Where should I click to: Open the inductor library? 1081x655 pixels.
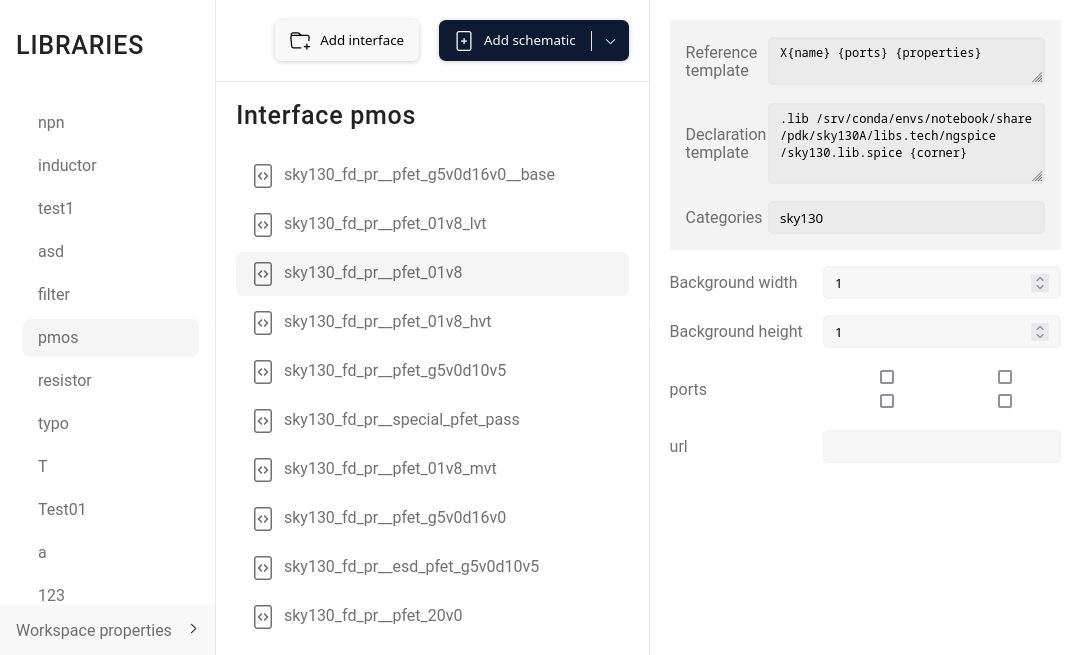coord(67,165)
